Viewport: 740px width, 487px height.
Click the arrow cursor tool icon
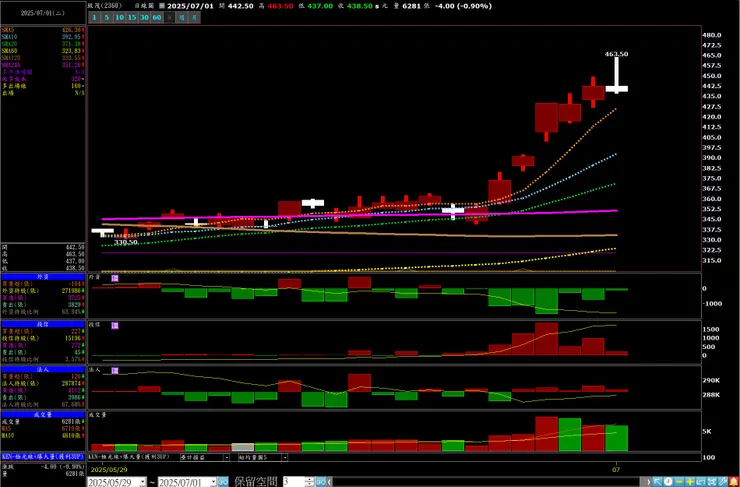click(x=657, y=482)
